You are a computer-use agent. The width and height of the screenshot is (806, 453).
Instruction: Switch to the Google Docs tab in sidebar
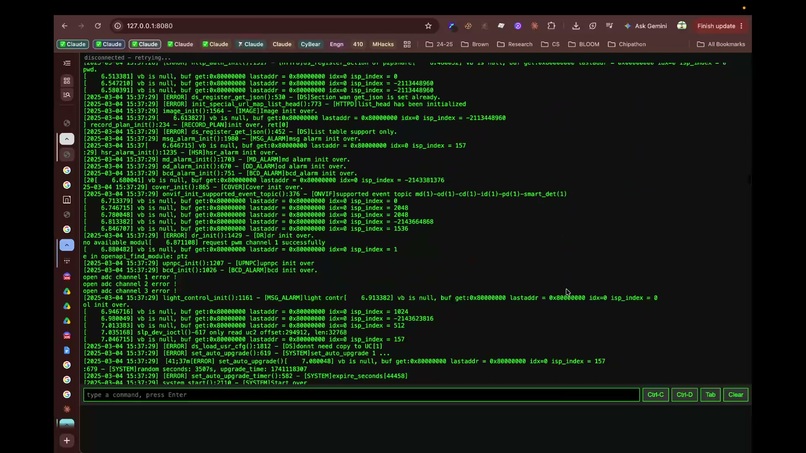pyautogui.click(x=67, y=350)
